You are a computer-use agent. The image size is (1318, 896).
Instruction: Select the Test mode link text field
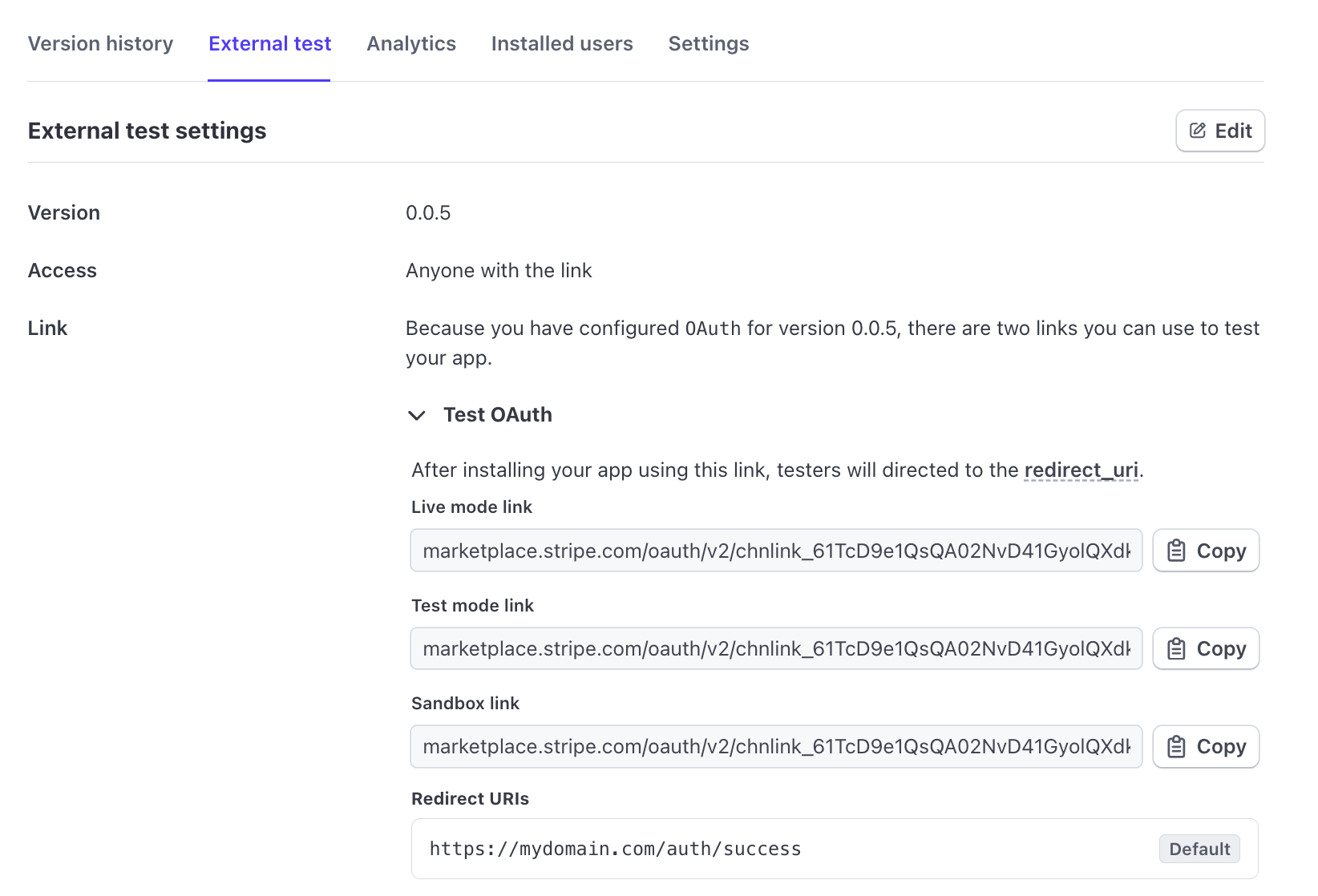pyautogui.click(x=776, y=648)
